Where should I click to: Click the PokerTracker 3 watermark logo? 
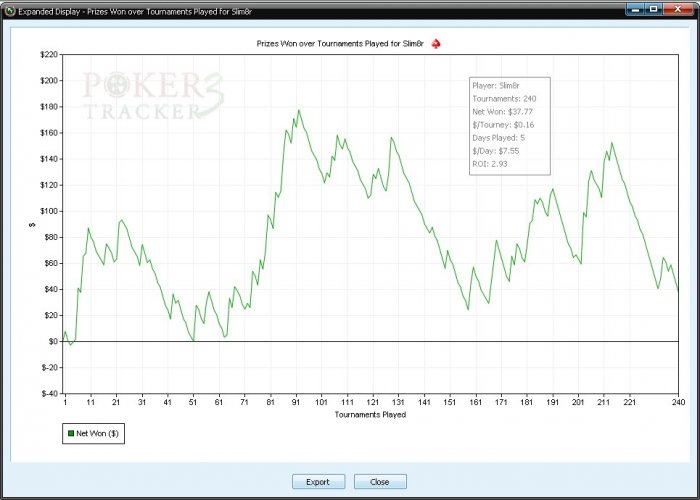point(153,96)
